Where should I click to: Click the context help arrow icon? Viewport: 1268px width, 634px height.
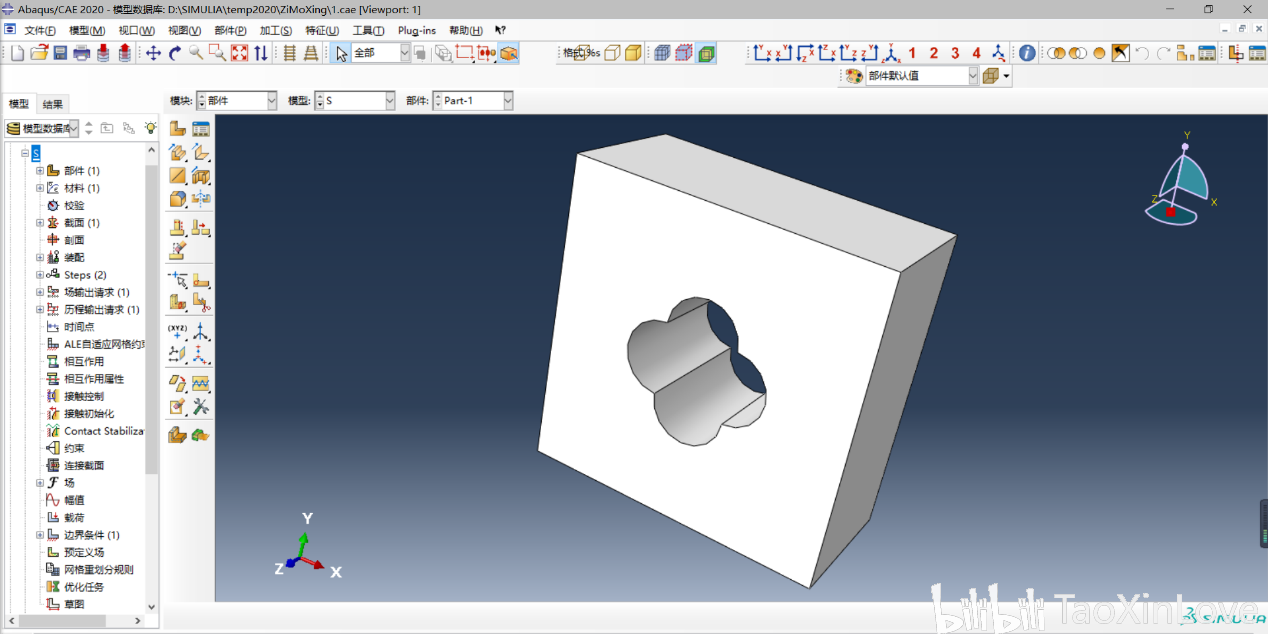(x=500, y=30)
